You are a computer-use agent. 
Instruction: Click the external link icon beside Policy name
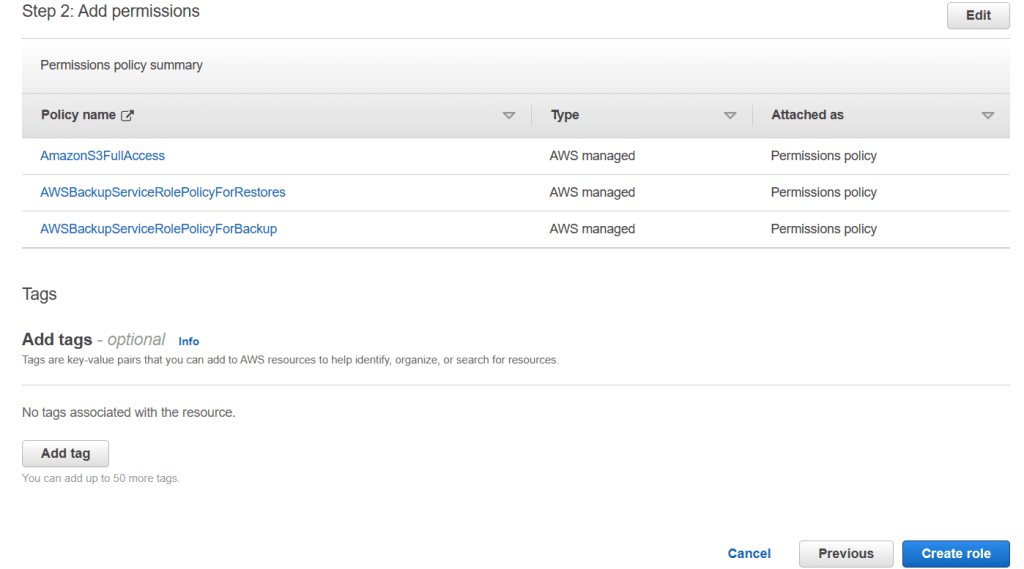tap(127, 115)
